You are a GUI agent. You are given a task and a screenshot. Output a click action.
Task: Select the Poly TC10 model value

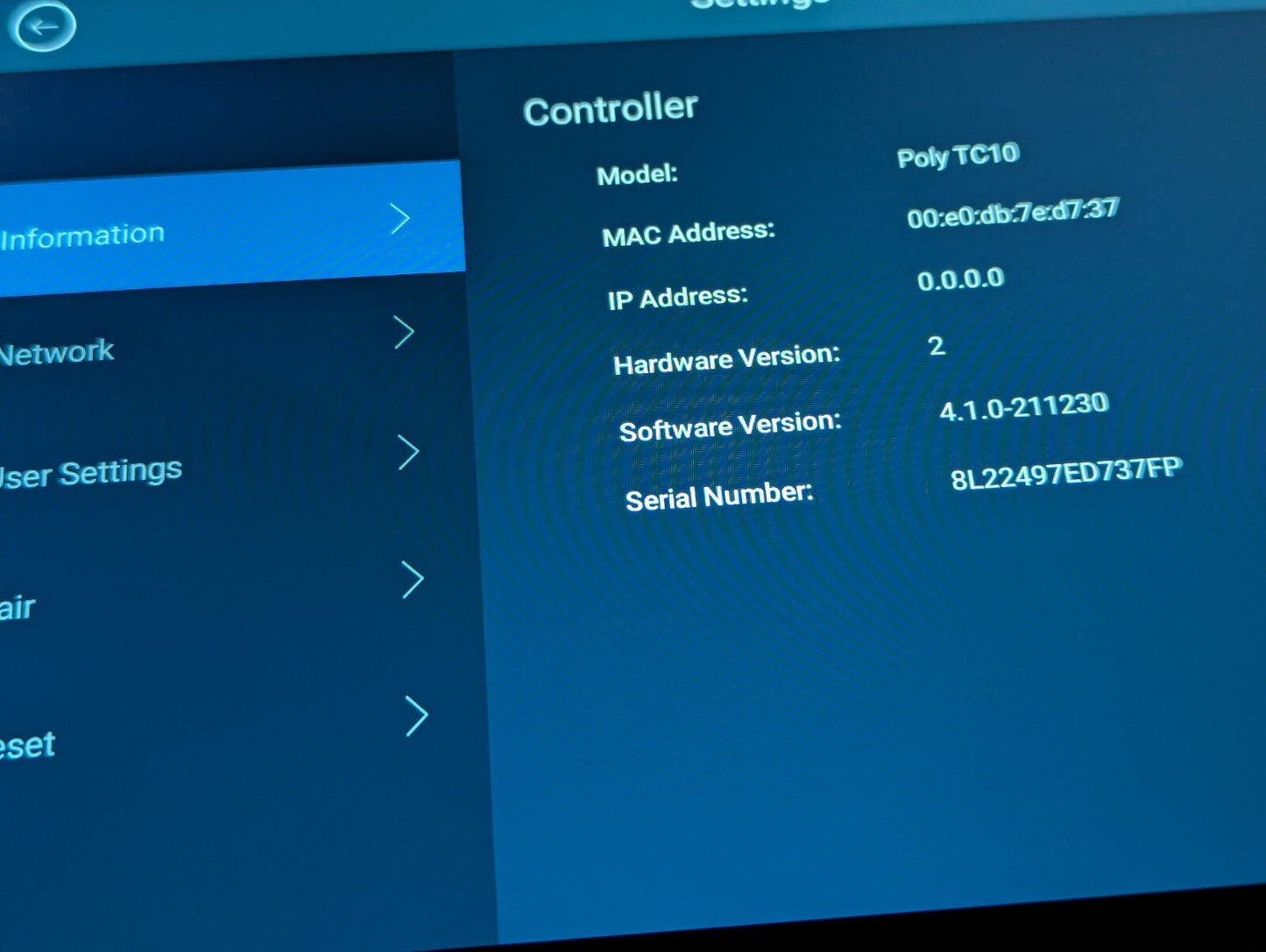pos(958,157)
